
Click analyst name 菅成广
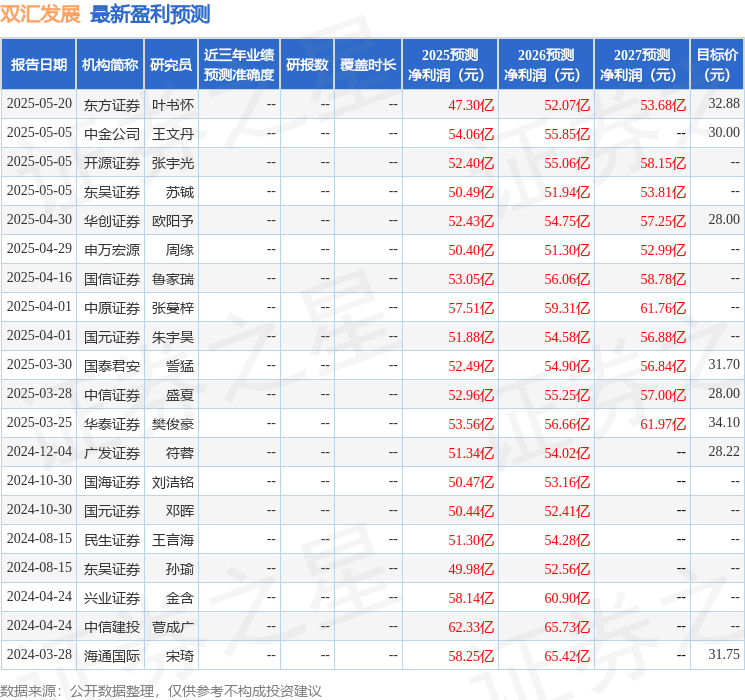tap(172, 627)
